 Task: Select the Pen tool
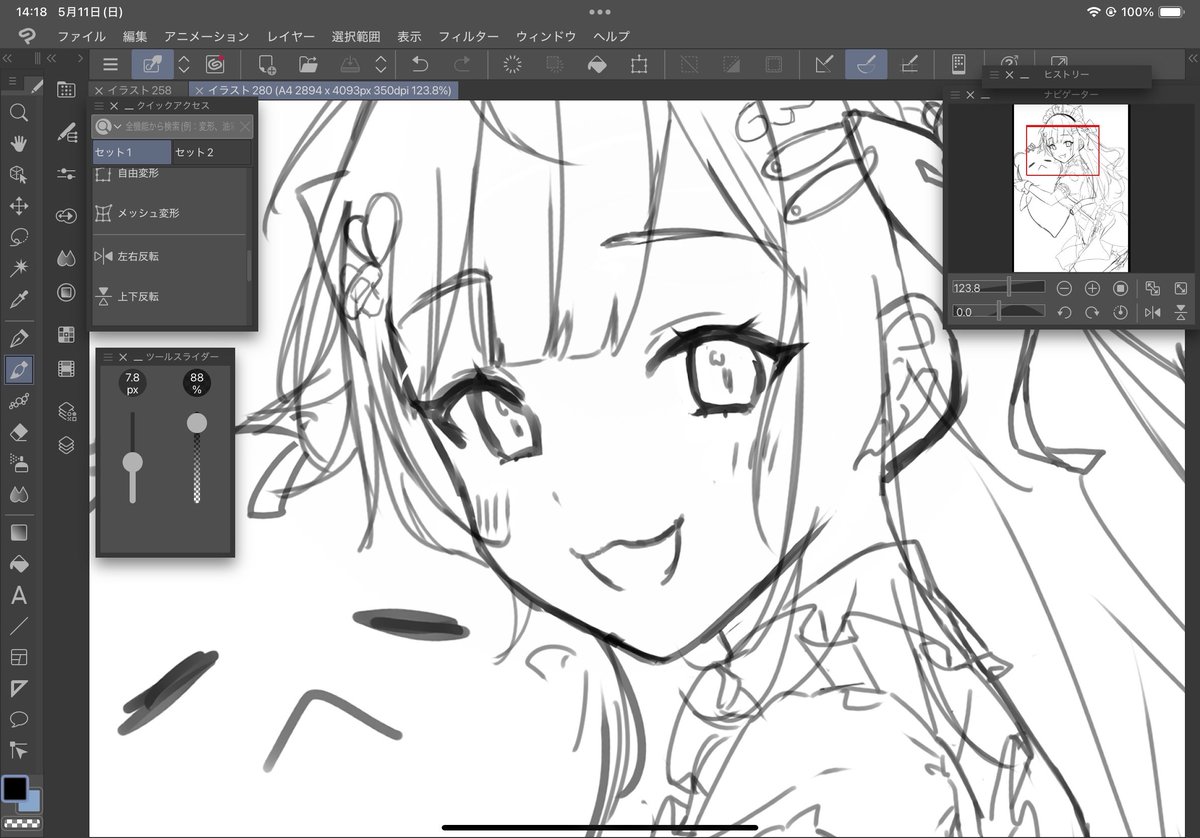pos(18,336)
